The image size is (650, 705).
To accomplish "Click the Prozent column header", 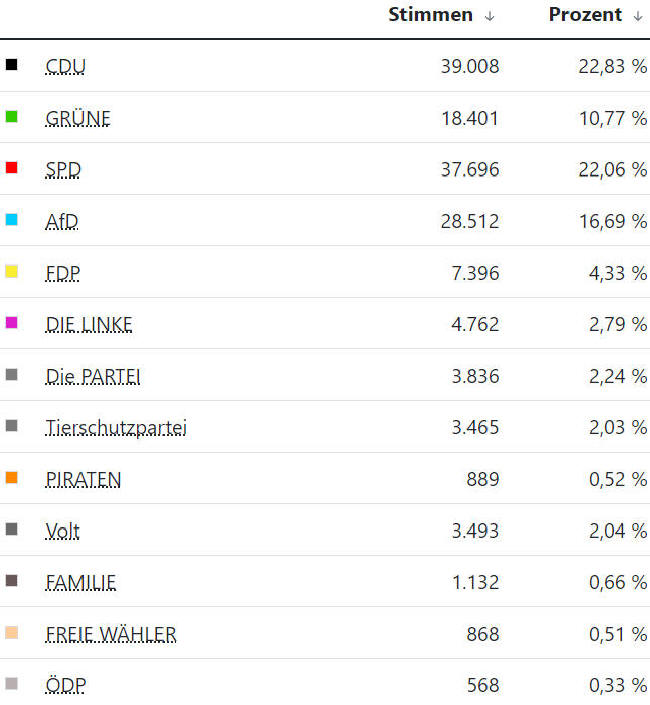I will click(x=585, y=14).
